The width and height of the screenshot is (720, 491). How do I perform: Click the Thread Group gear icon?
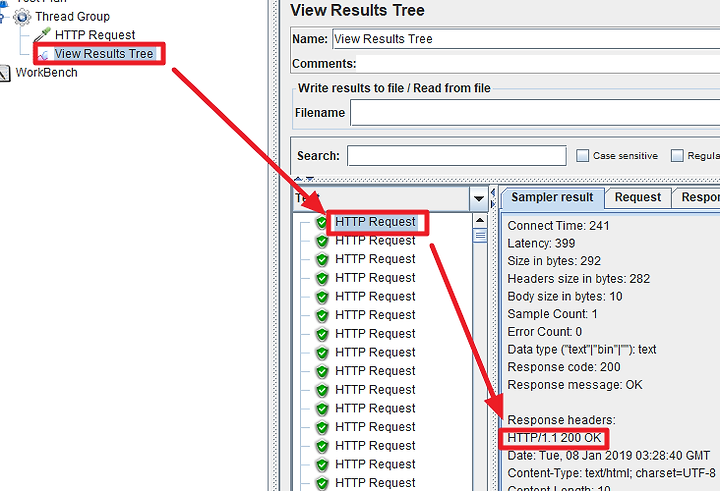(x=22, y=17)
